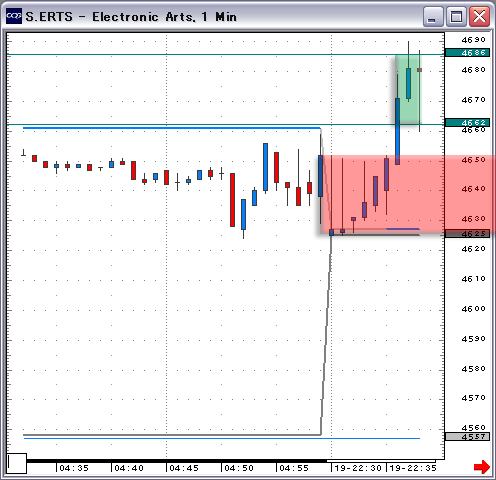Screen dimensions: 496x480
Task: Select the 46.62 teal price label
Action: pyautogui.click(x=467, y=122)
